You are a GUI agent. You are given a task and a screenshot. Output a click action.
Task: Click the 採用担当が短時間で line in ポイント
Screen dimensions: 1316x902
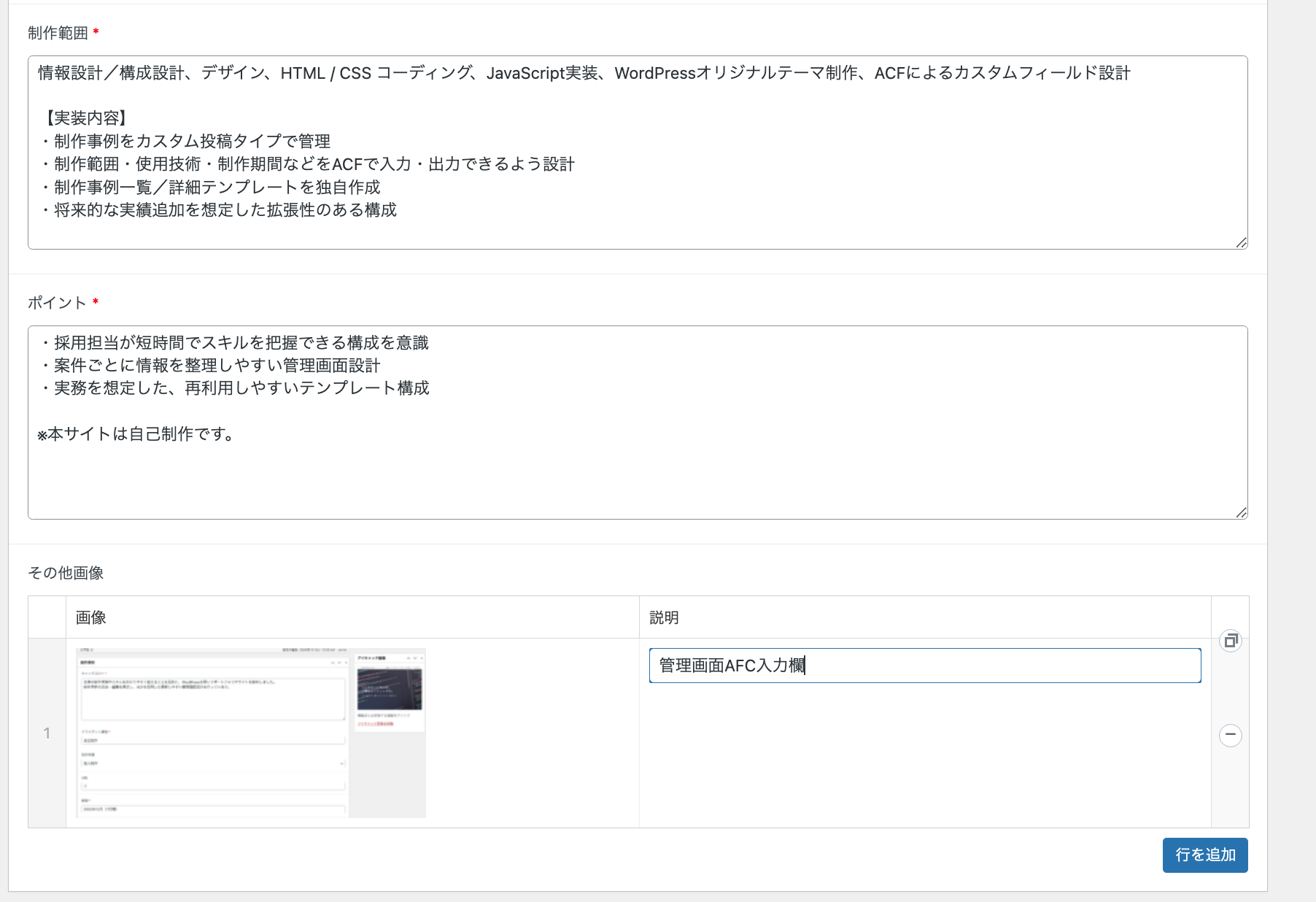click(x=241, y=343)
